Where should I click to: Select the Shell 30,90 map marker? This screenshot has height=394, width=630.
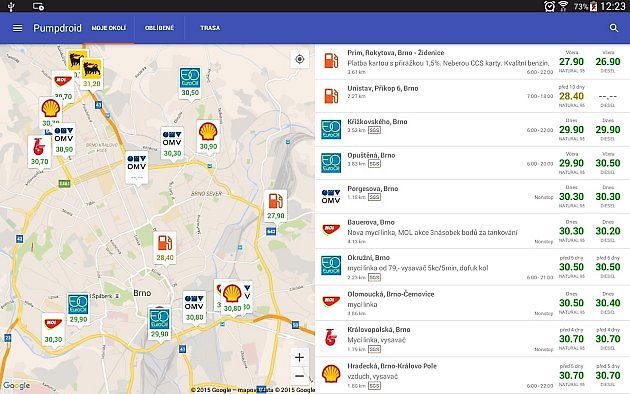click(x=208, y=137)
